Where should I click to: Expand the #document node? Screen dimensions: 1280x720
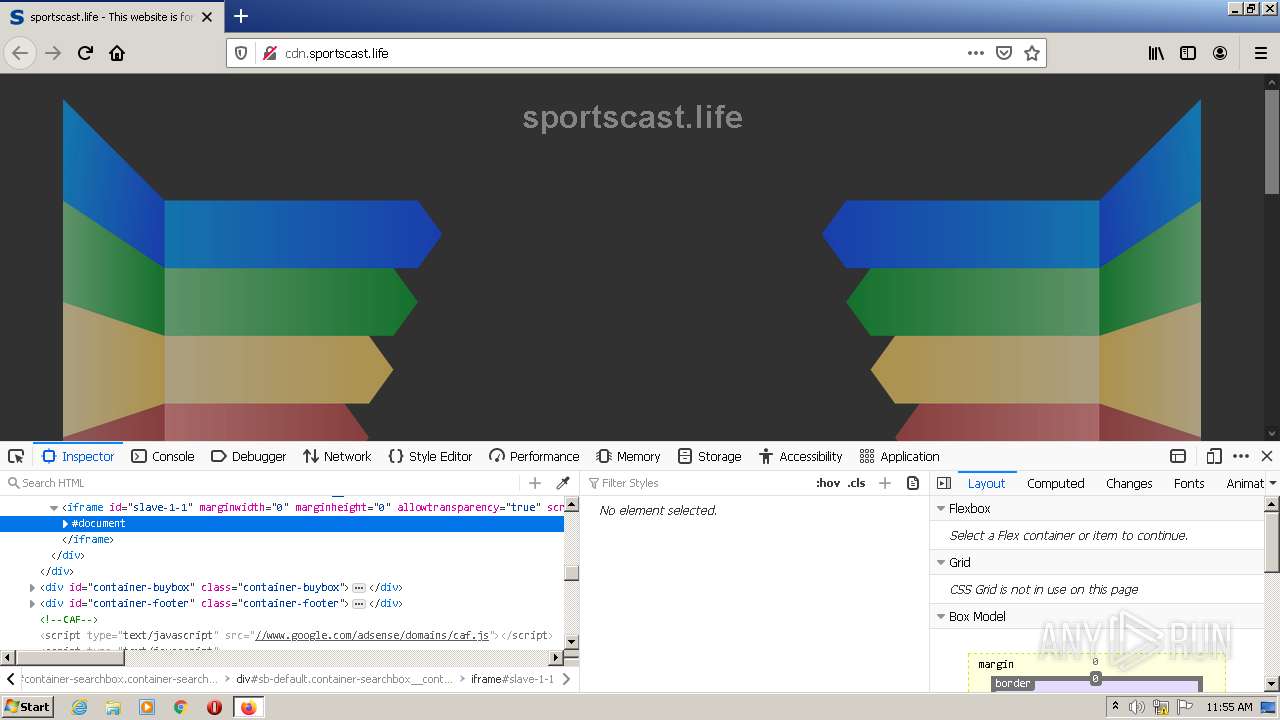66,524
